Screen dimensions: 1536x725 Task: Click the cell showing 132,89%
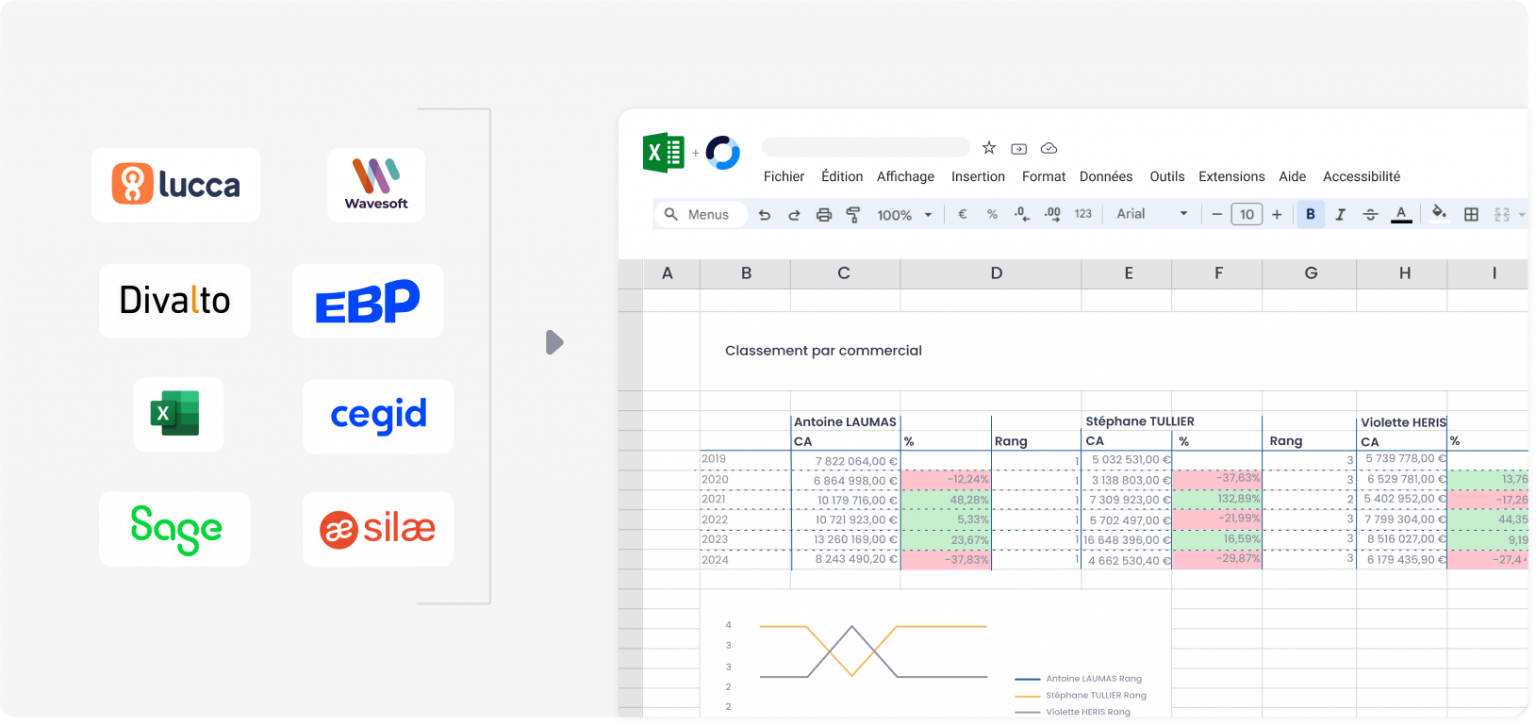click(1217, 499)
